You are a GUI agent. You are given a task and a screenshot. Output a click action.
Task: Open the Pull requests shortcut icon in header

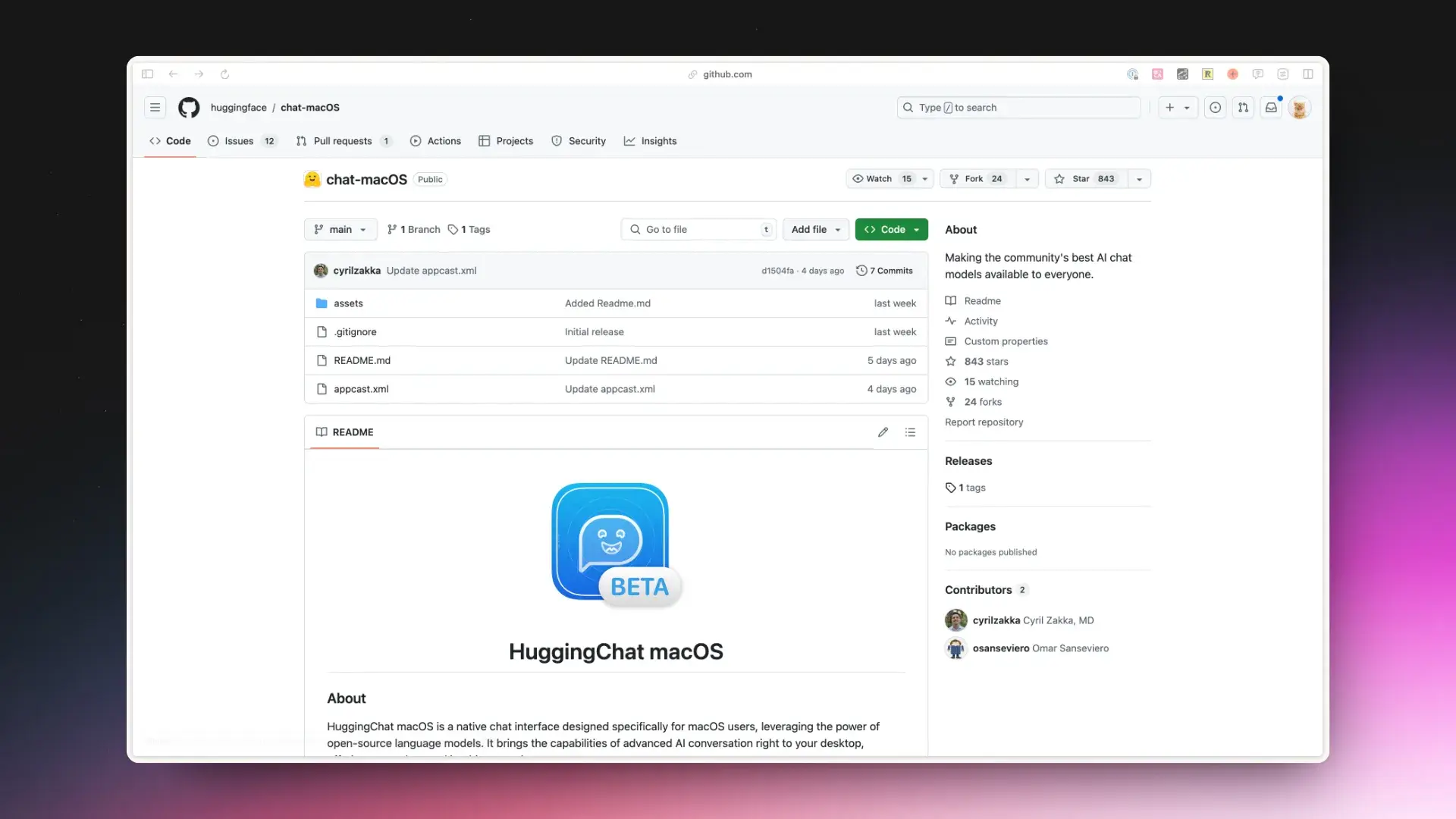(x=1243, y=108)
